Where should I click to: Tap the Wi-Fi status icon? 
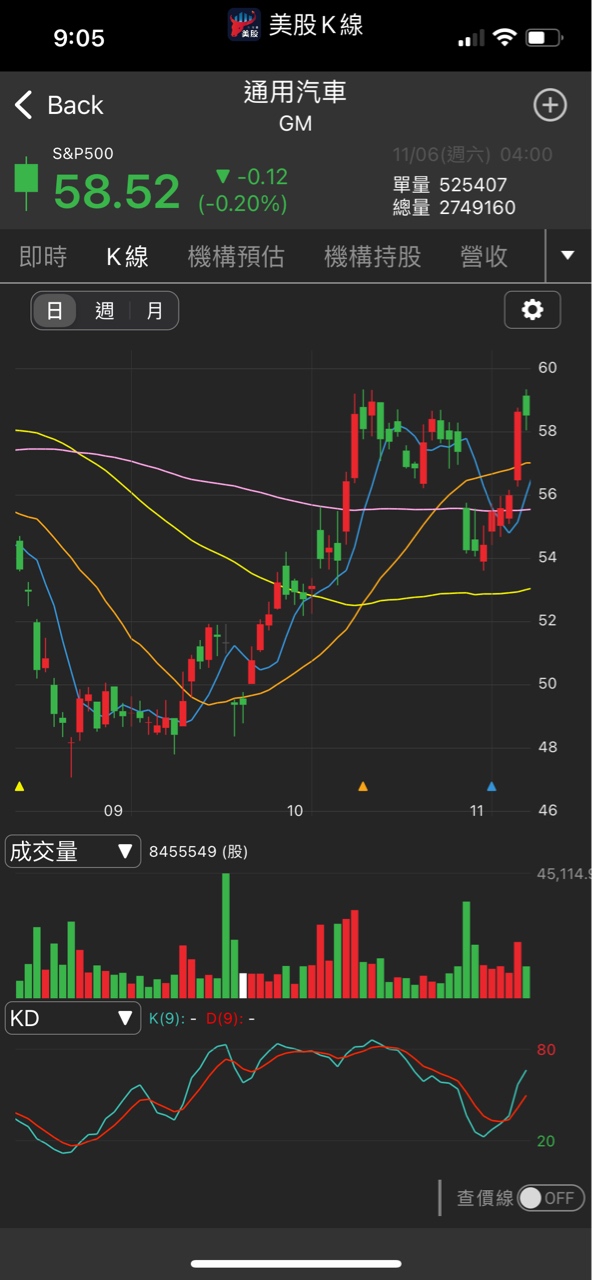[505, 38]
